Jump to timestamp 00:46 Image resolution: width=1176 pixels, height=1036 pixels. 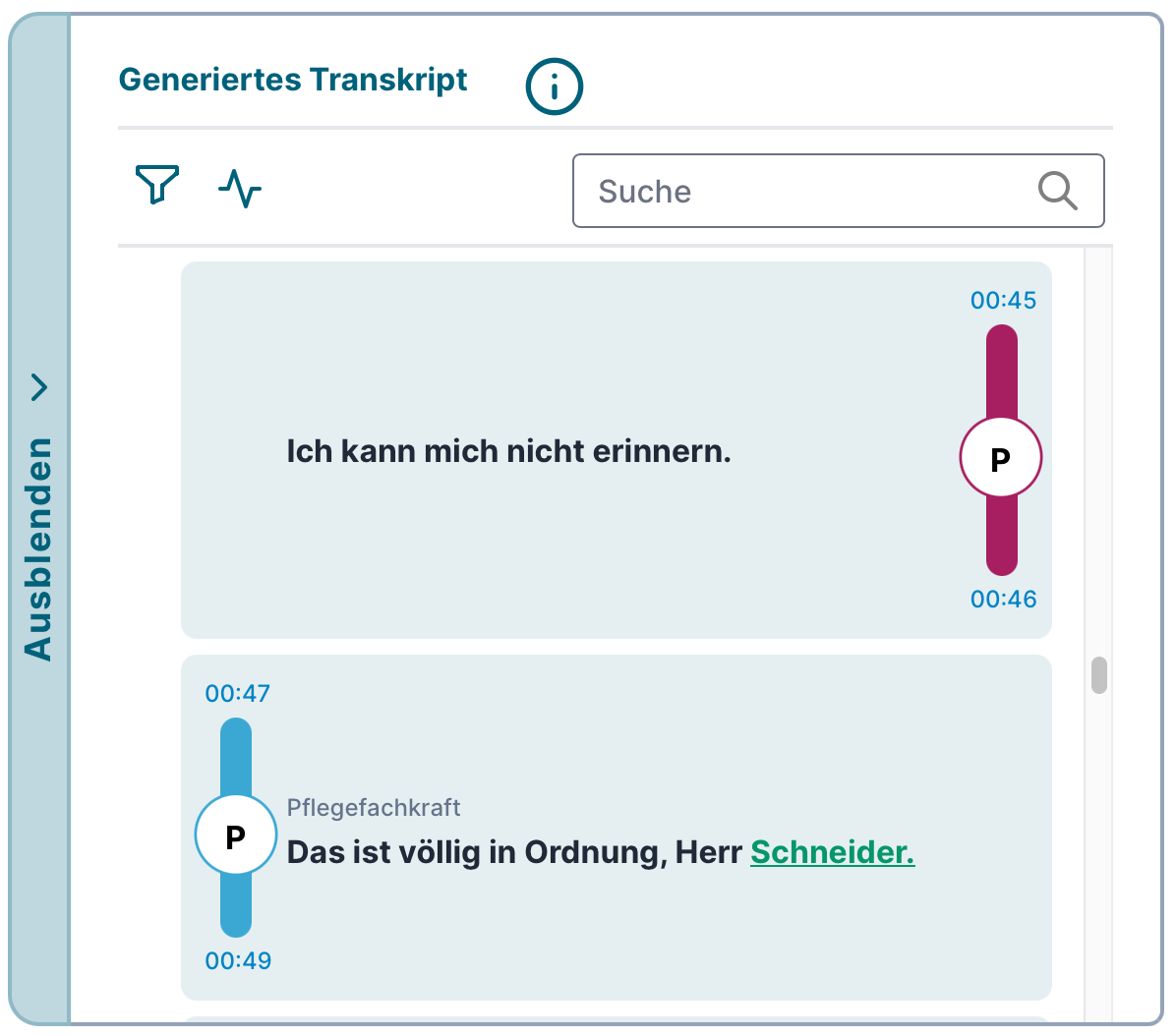(1003, 600)
